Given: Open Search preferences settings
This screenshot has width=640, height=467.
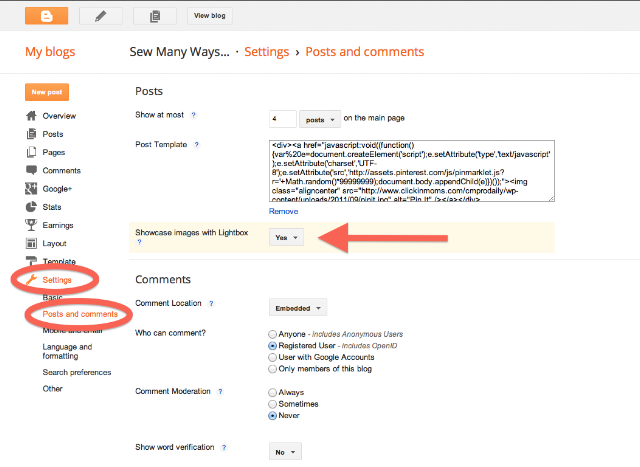Looking at the screenshot, I should [77, 372].
